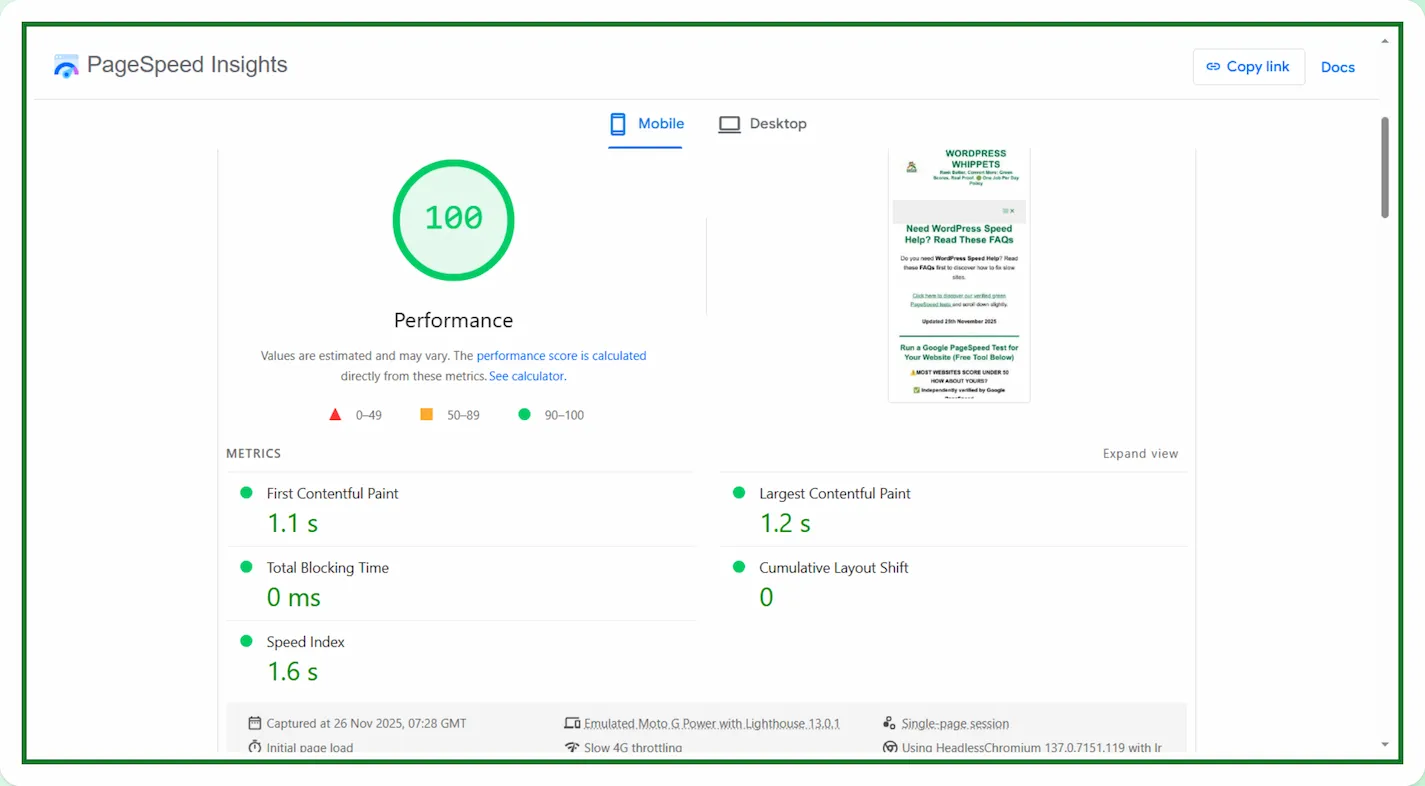This screenshot has height=786, width=1425.
Task: Click the emulated device icon
Action: [572, 723]
